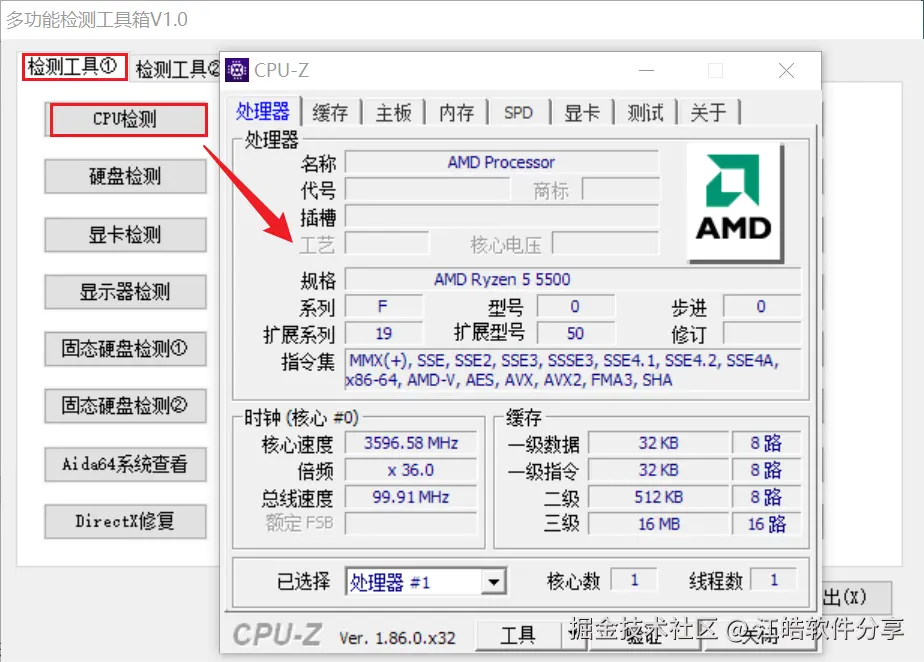Click the 核心数 value field

[634, 580]
